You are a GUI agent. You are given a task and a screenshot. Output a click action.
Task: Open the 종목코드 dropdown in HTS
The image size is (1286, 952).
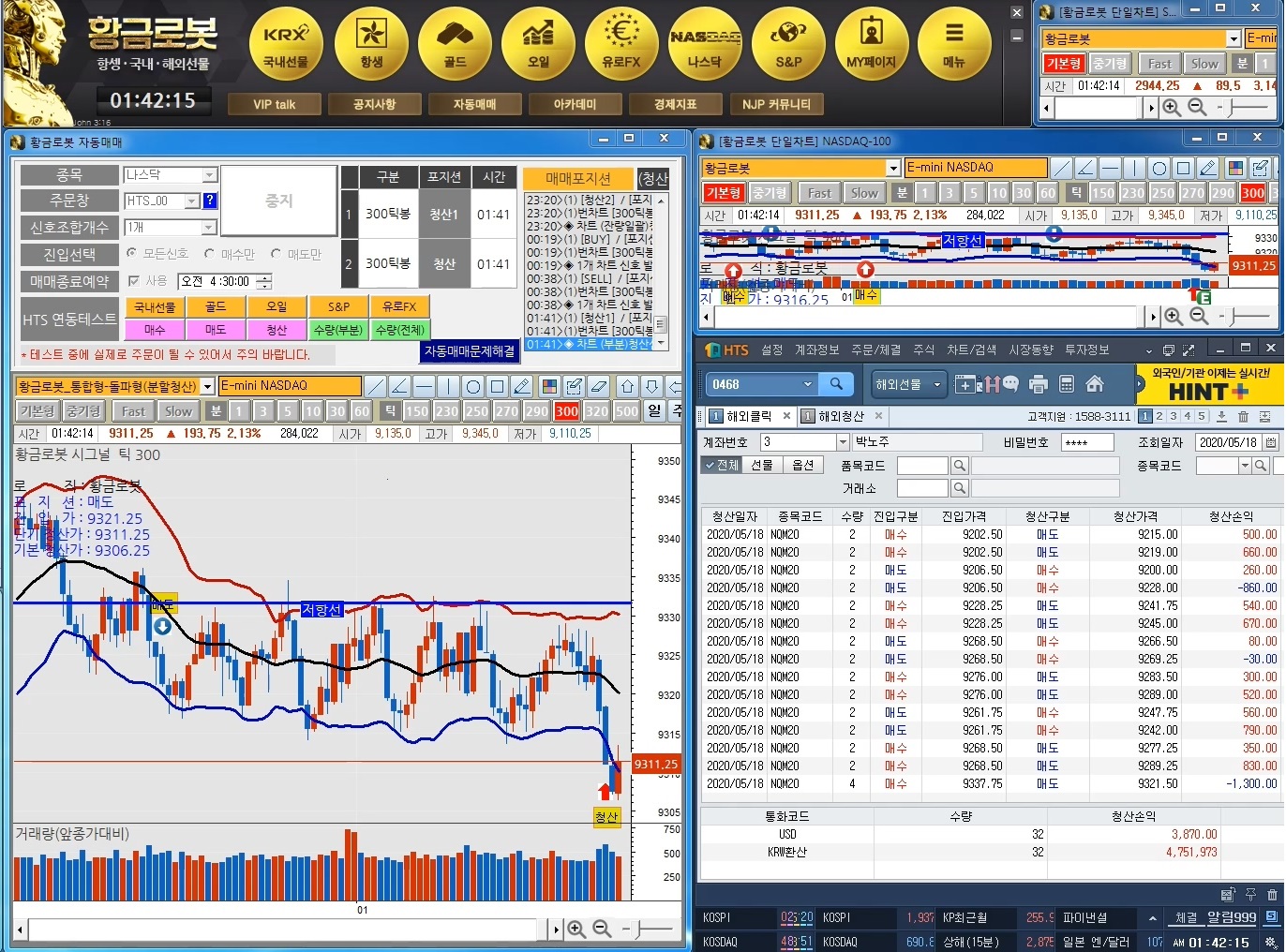pos(1245,465)
